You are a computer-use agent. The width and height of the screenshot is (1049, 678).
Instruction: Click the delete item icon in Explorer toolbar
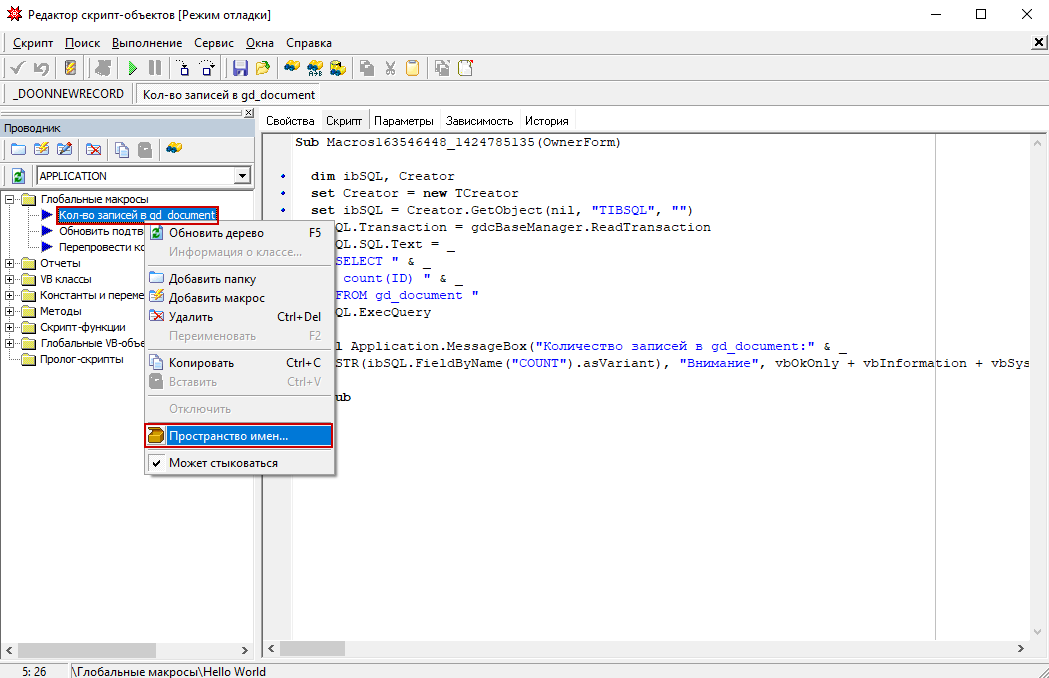93,149
